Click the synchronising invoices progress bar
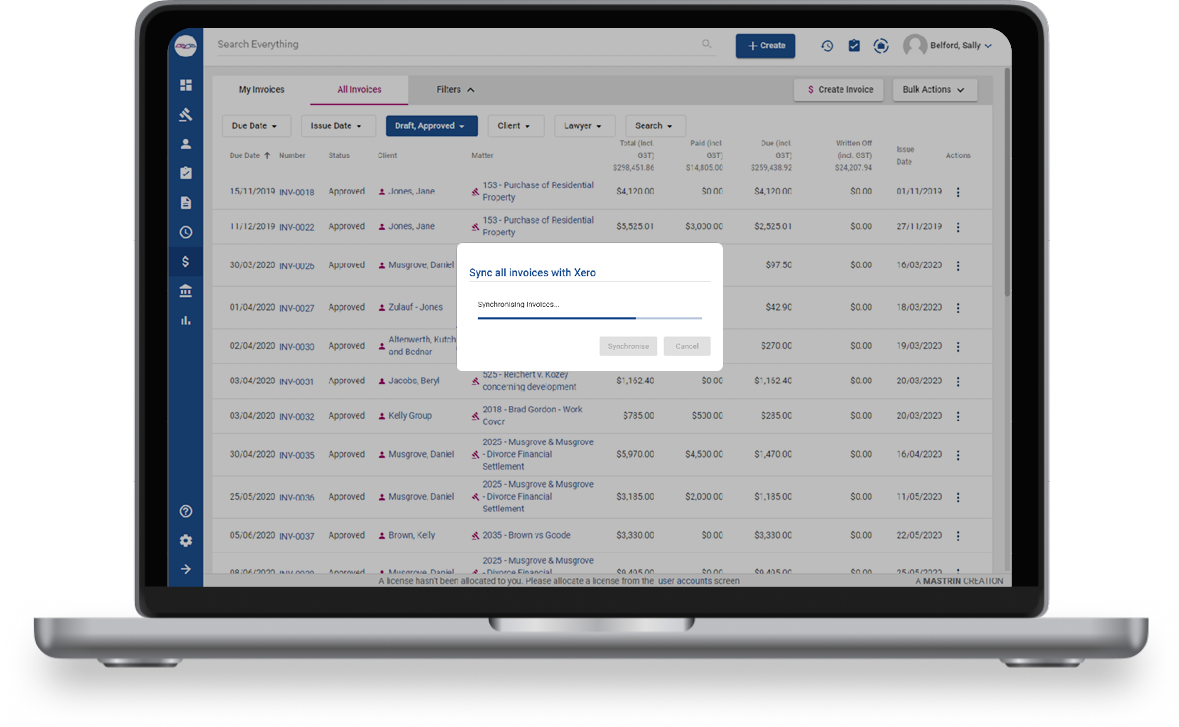The width and height of the screenshot is (1179, 727). (x=589, y=317)
